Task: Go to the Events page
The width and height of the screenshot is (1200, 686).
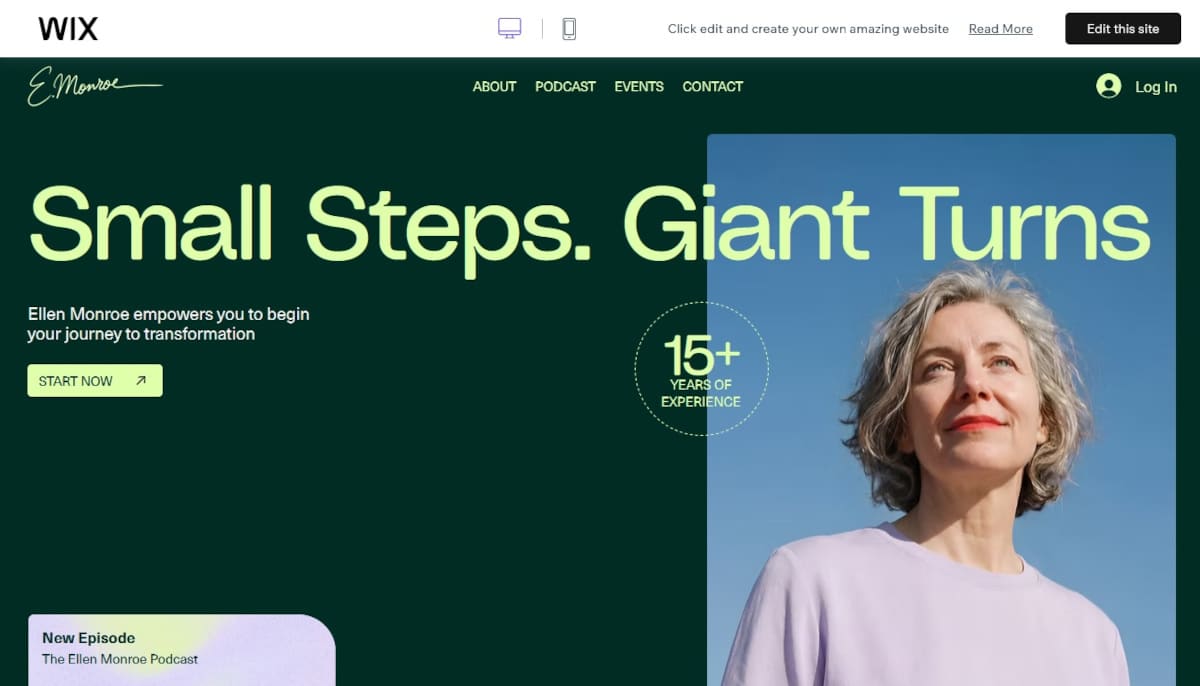Action: point(639,87)
